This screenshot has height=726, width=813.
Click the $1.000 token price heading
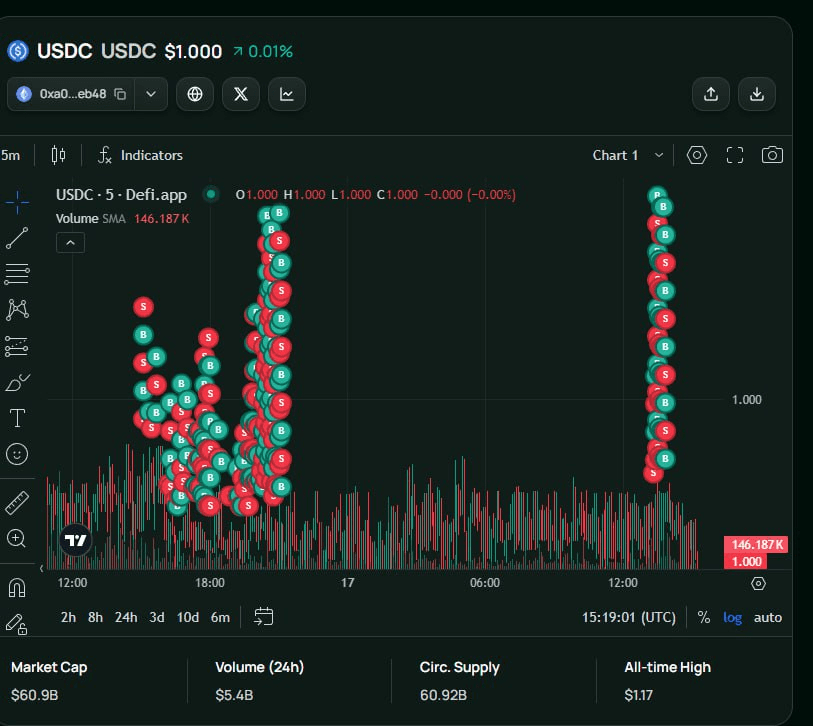pos(193,51)
